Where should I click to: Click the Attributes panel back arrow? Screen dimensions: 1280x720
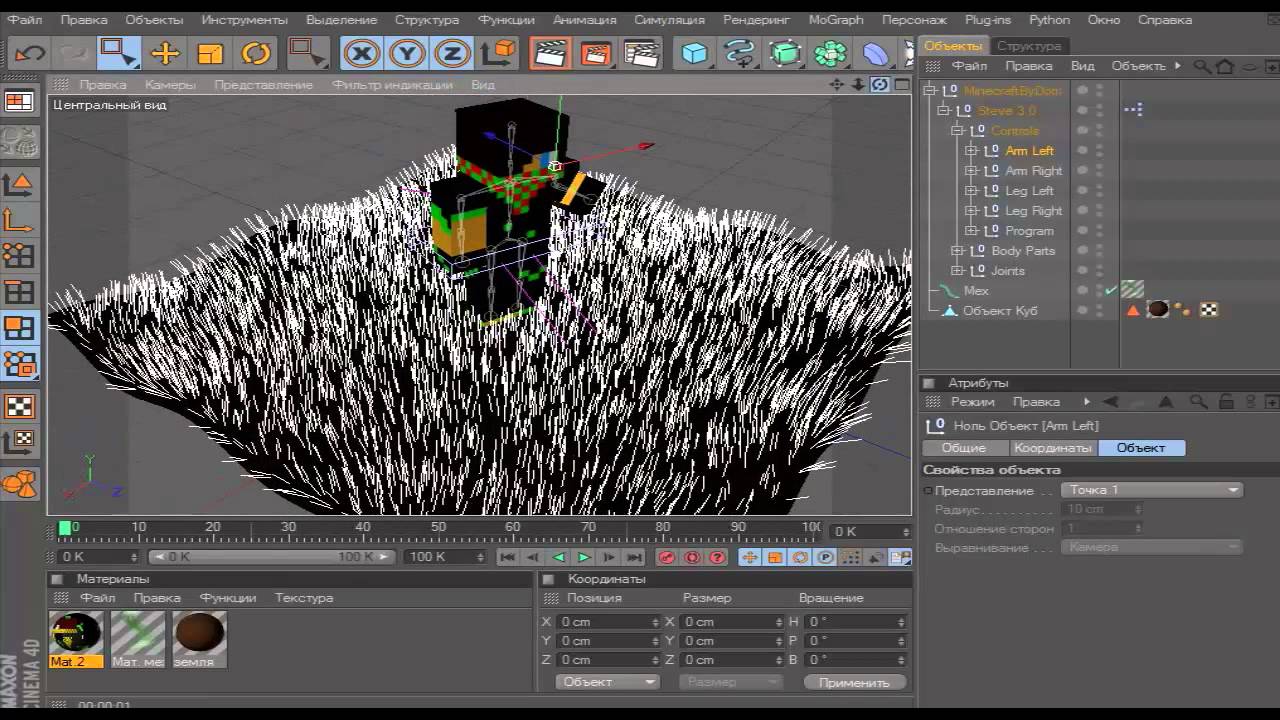tap(1110, 402)
